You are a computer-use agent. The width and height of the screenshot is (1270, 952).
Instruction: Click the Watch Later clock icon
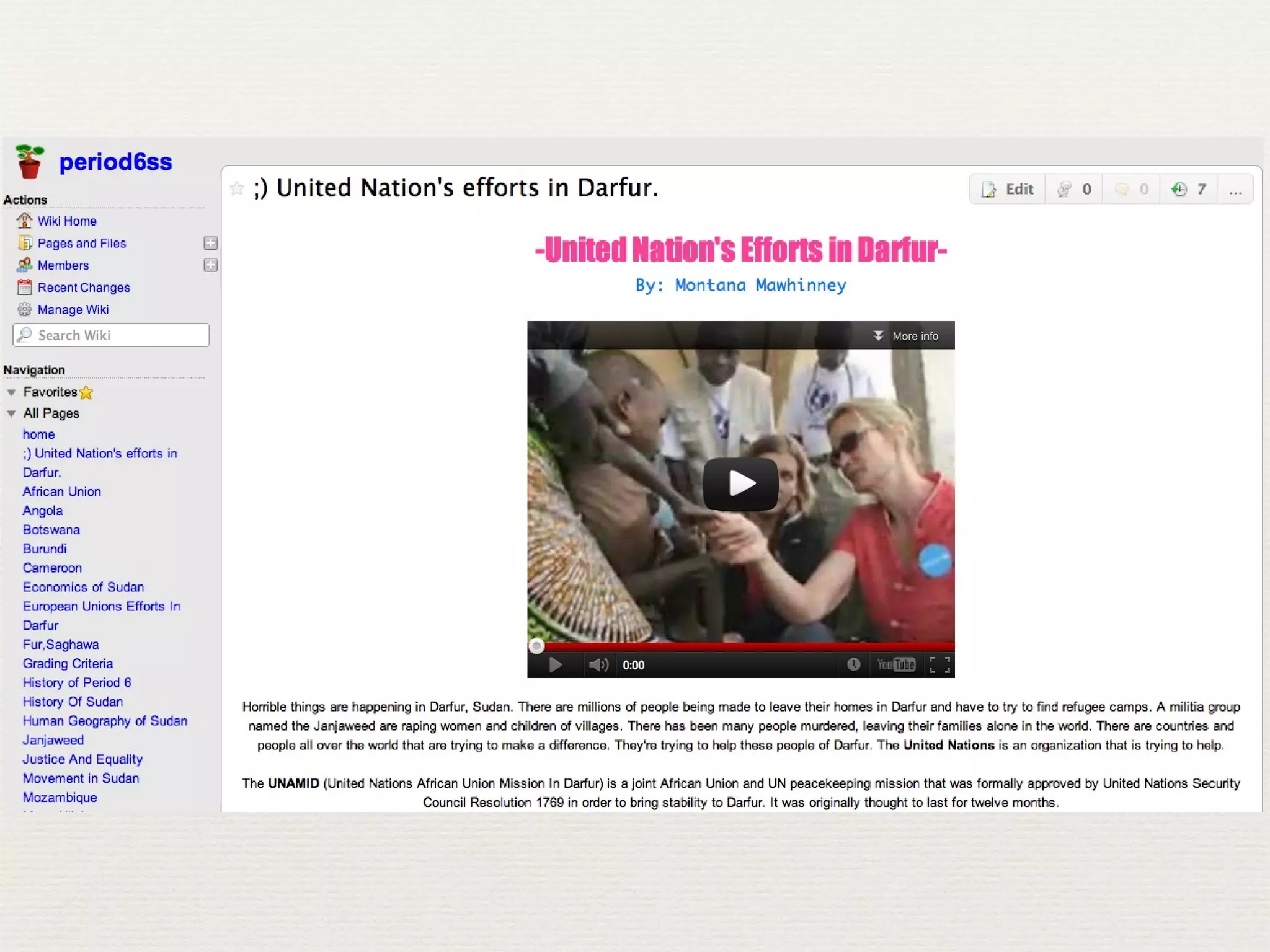coord(854,664)
